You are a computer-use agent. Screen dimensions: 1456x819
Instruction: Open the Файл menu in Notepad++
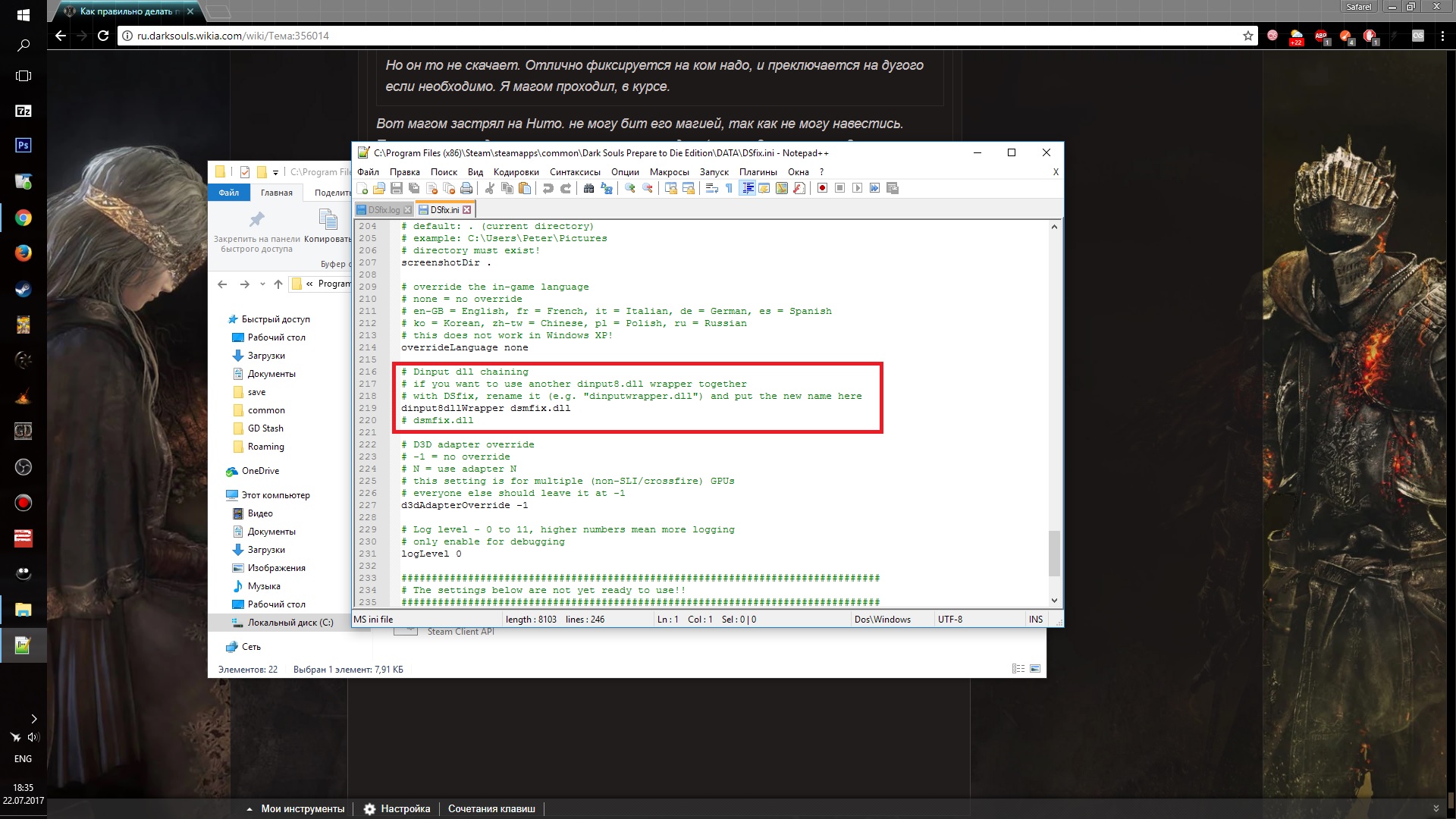368,172
